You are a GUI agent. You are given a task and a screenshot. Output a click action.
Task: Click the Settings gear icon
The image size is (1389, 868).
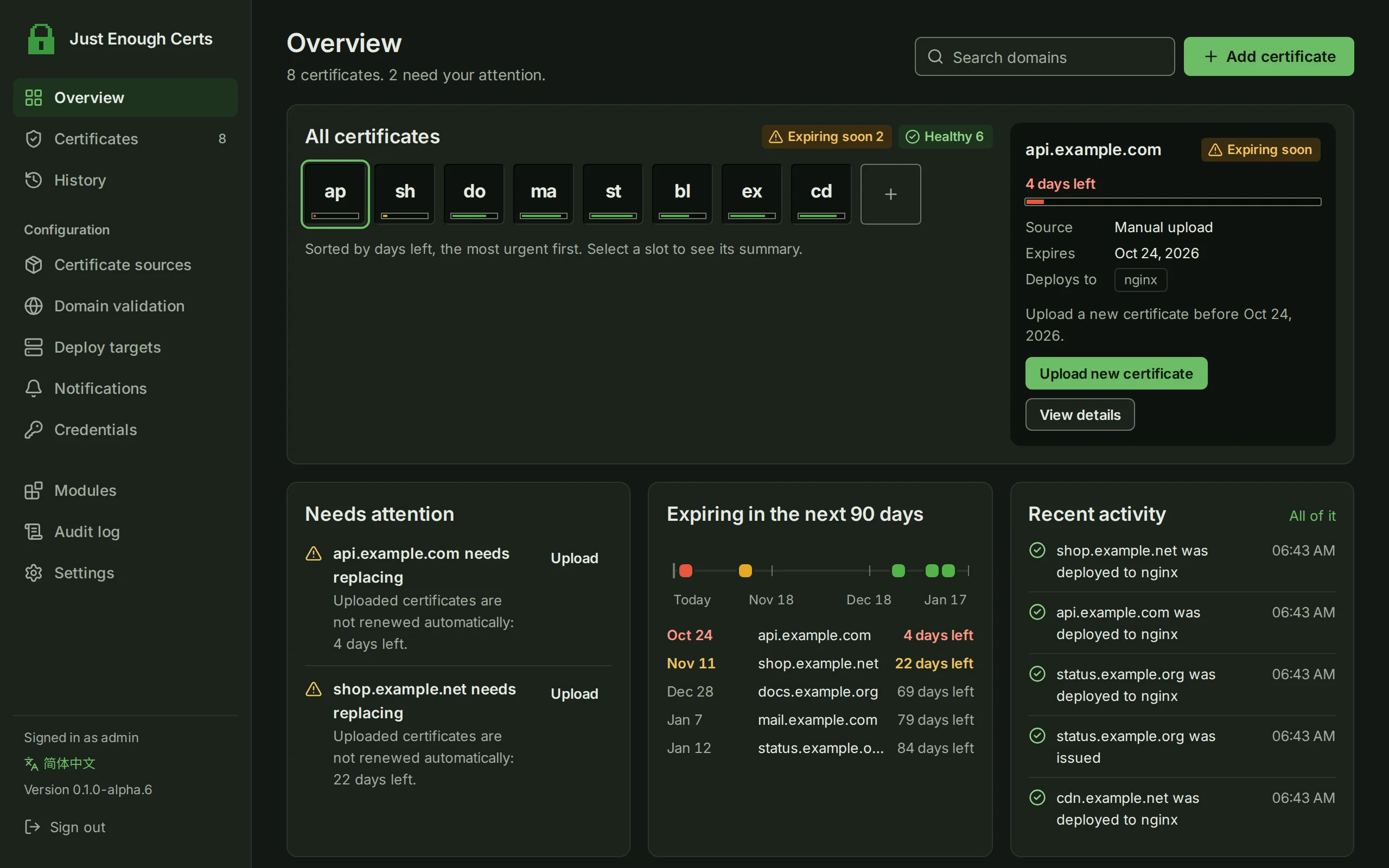(34, 573)
